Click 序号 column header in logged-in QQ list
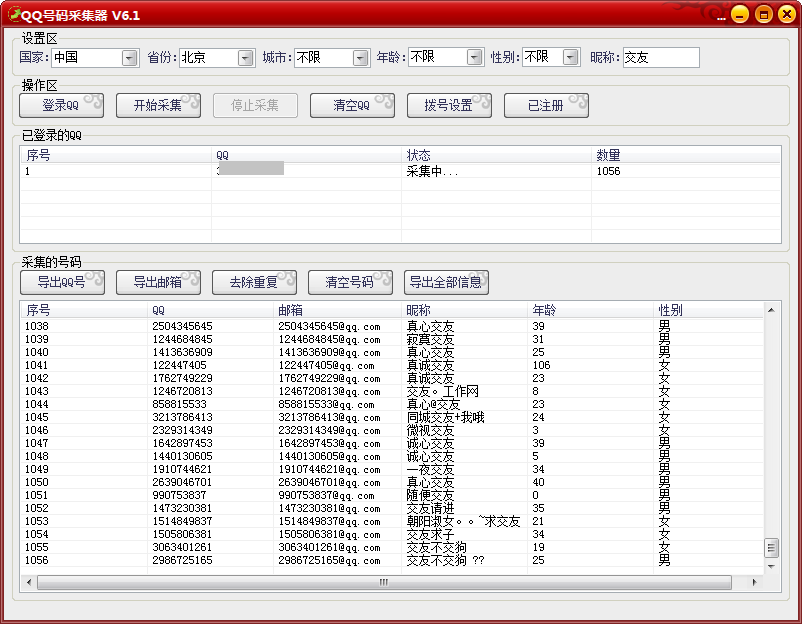 (116, 155)
